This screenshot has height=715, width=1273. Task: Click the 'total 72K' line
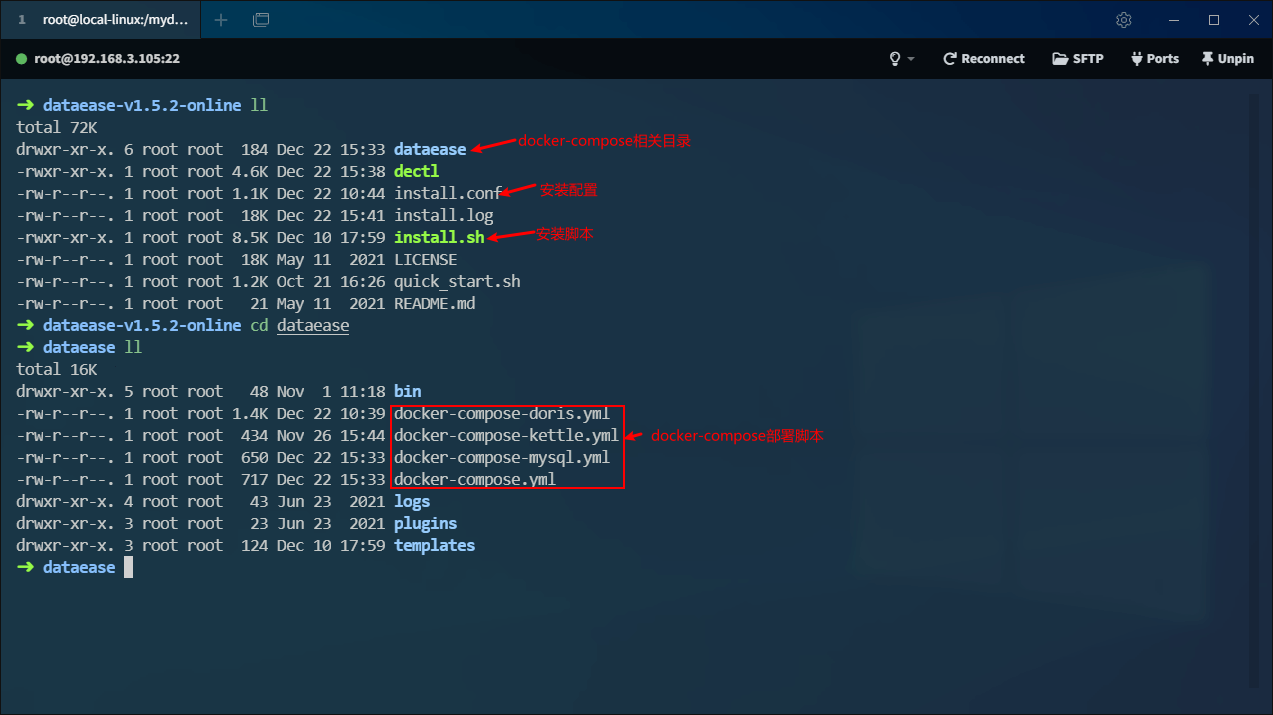click(57, 127)
